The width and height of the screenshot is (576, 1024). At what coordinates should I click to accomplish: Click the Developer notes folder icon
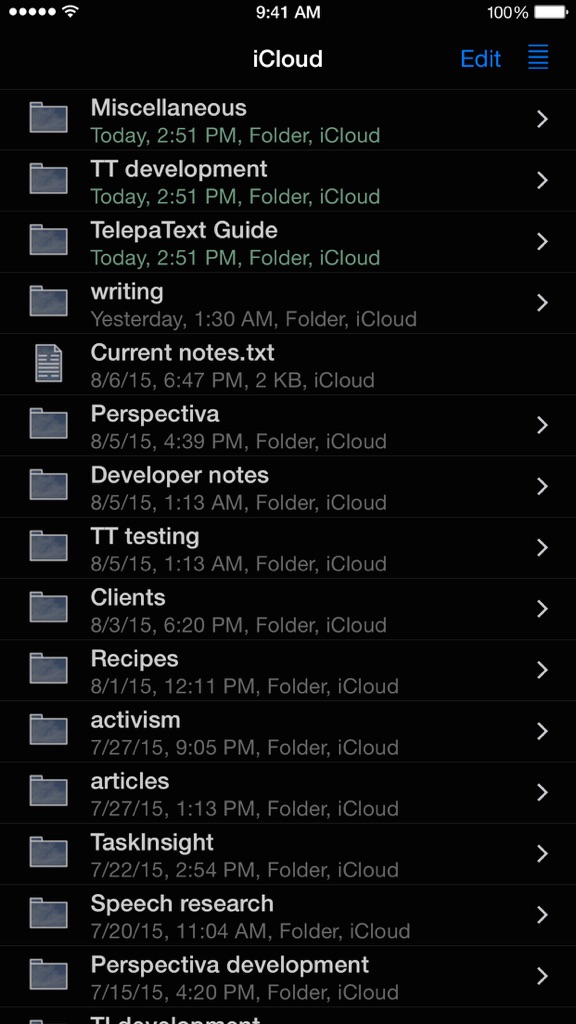point(48,485)
